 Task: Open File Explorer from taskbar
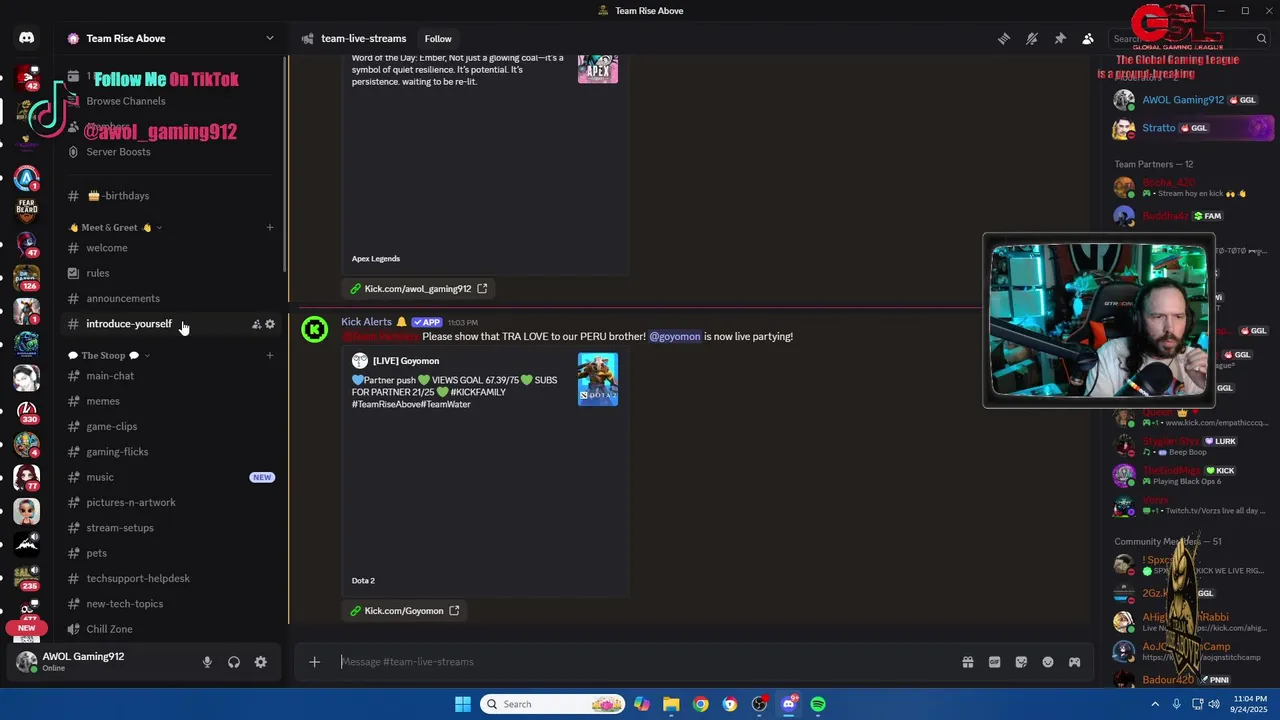click(x=671, y=704)
